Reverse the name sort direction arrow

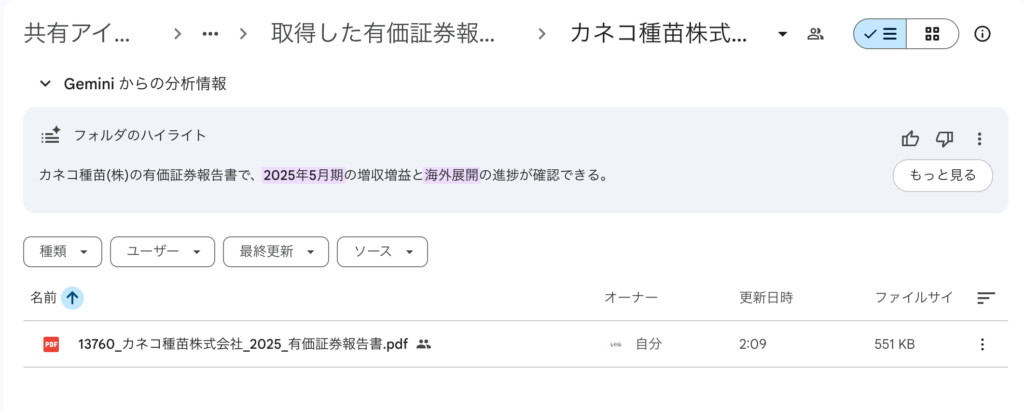click(x=72, y=298)
